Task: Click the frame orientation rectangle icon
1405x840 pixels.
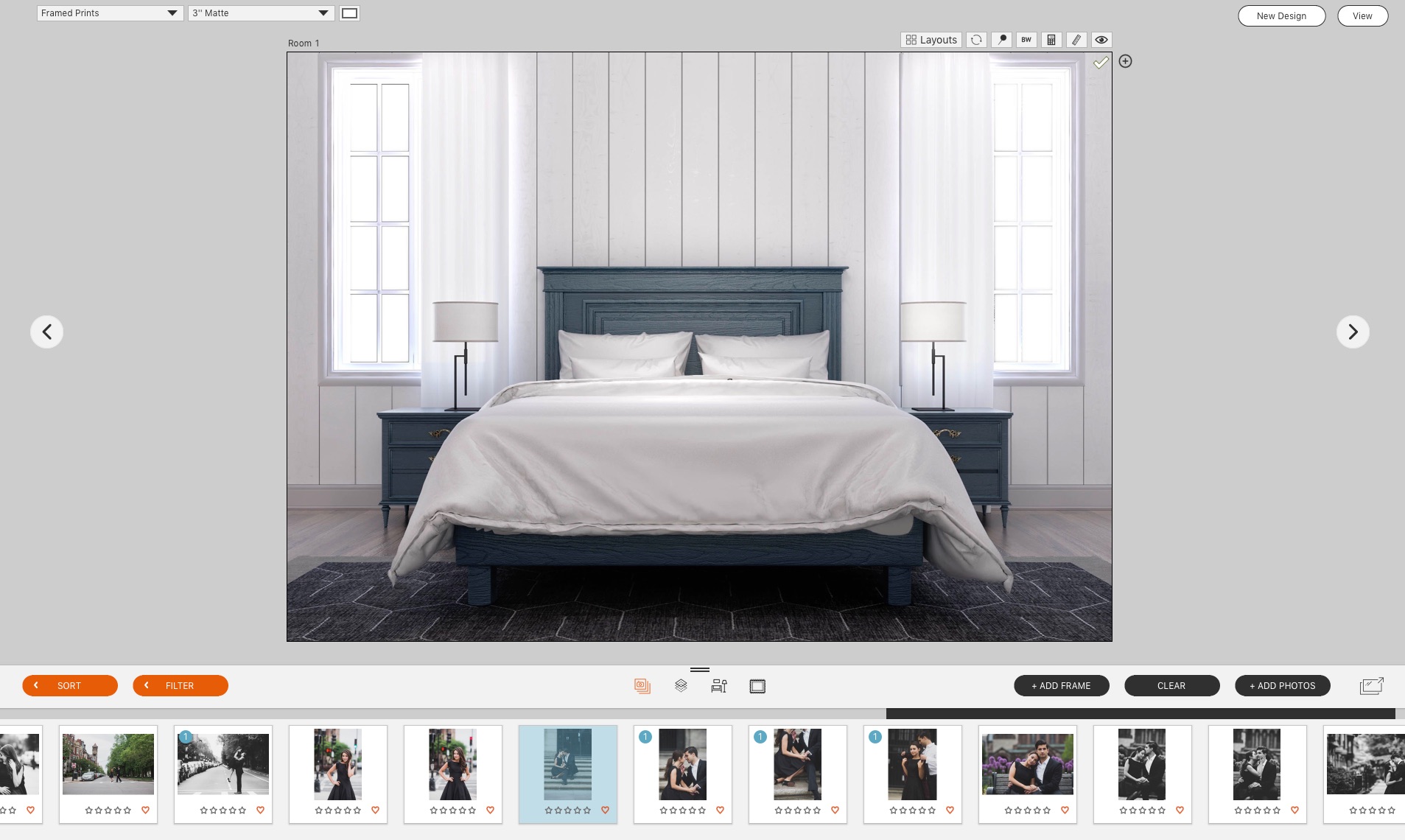Action: click(349, 13)
